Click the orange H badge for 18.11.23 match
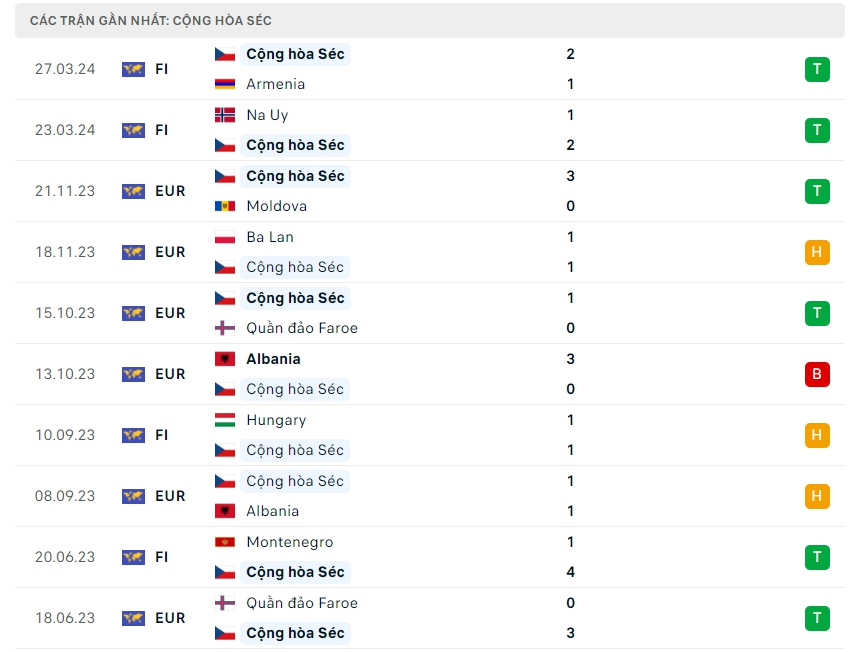The width and height of the screenshot is (859, 652). [816, 252]
